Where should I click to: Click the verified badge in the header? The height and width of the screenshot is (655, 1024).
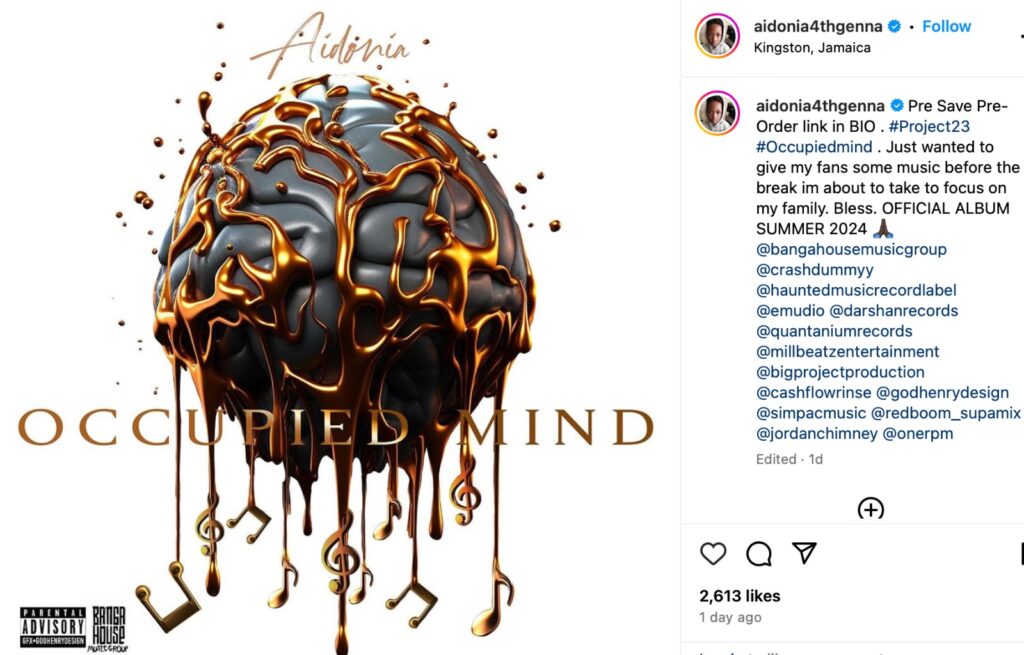(895, 26)
